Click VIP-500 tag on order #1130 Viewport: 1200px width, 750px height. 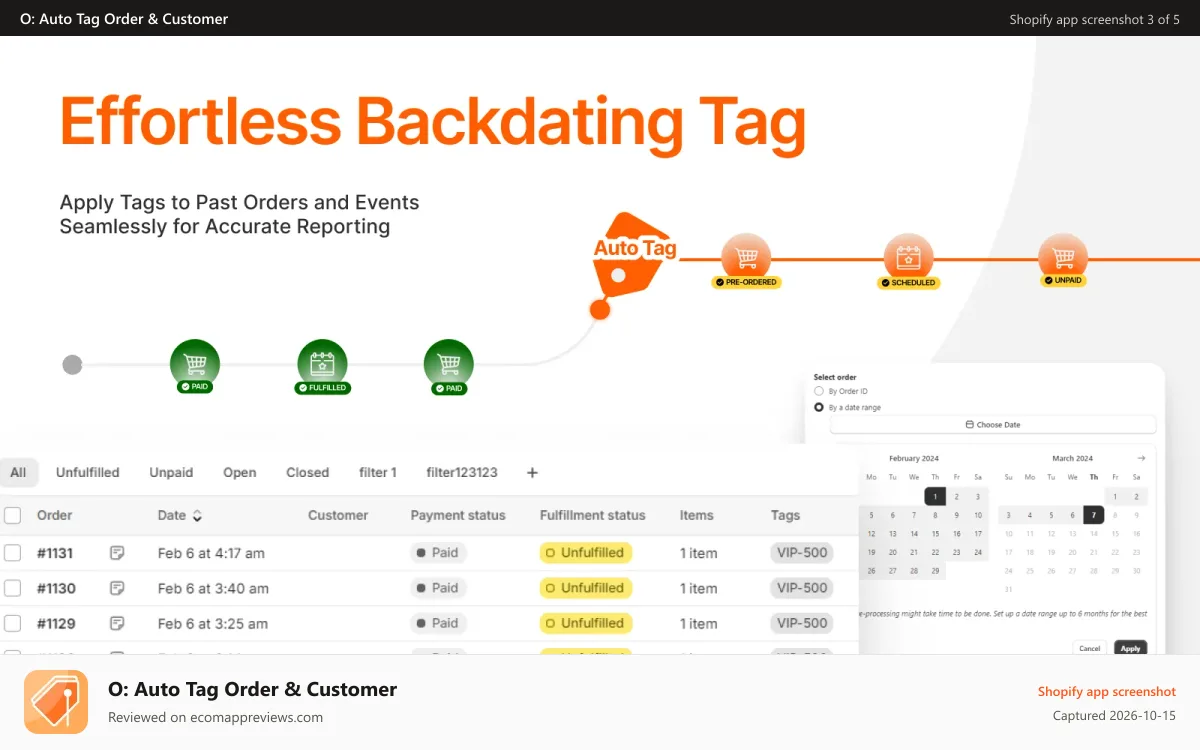802,588
